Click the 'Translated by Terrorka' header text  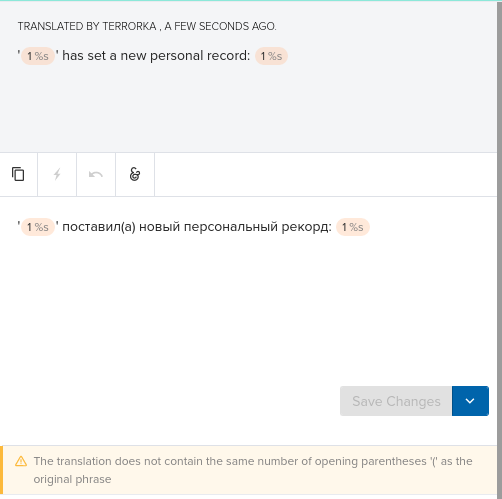click(x=147, y=26)
